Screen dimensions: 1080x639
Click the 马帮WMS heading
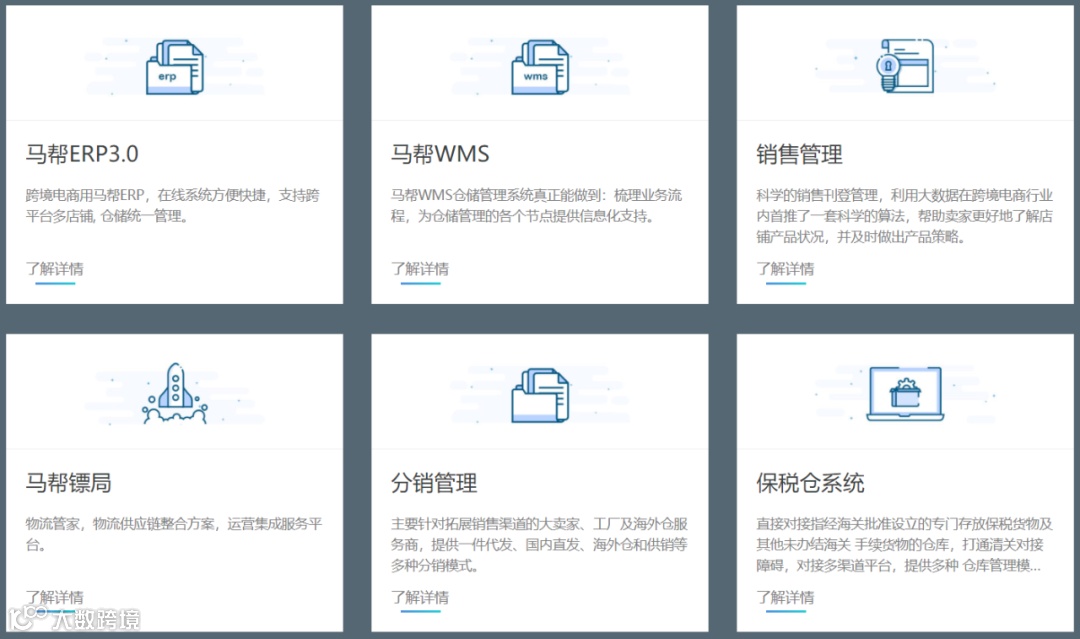(441, 154)
